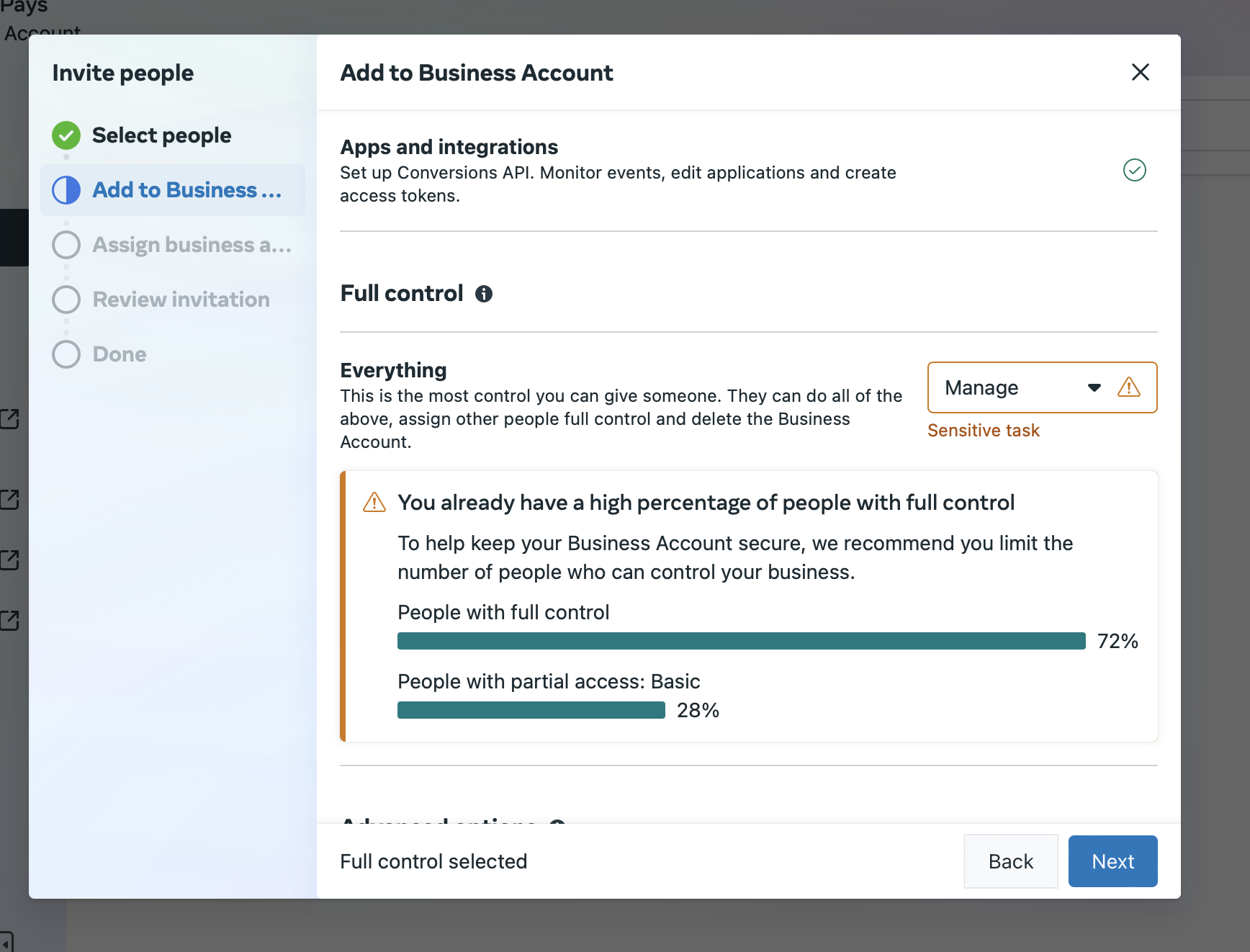Jump to the Done step

120,354
